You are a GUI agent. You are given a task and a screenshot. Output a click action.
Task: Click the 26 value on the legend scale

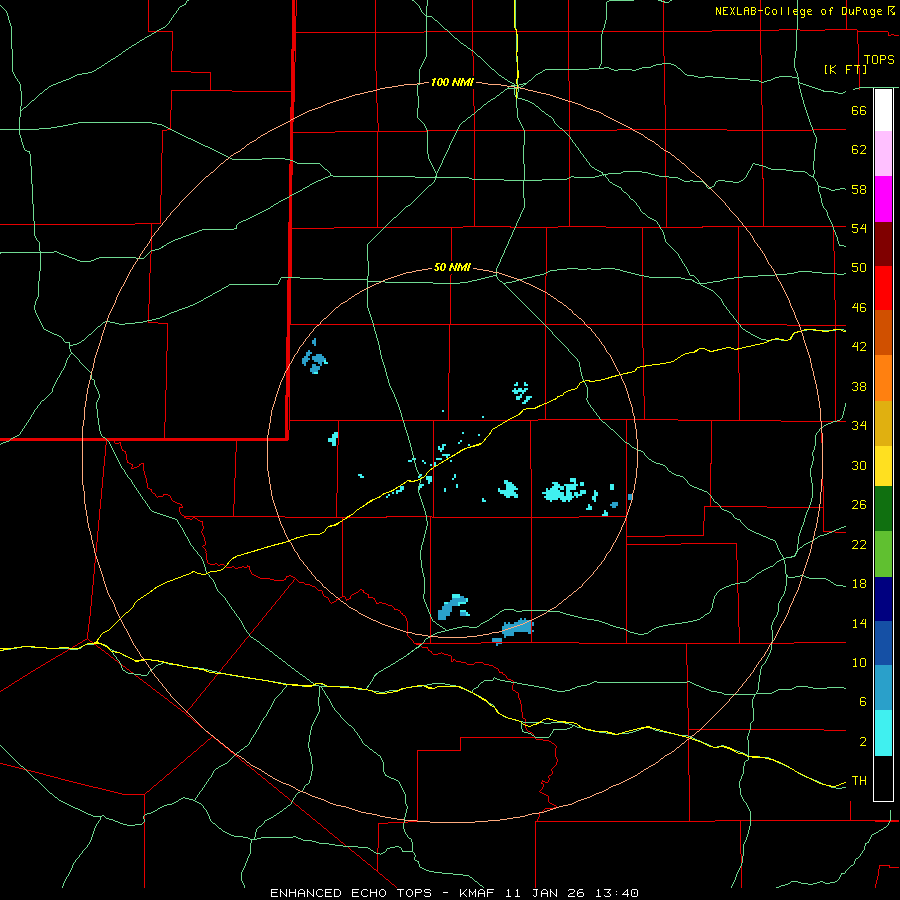pos(859,505)
